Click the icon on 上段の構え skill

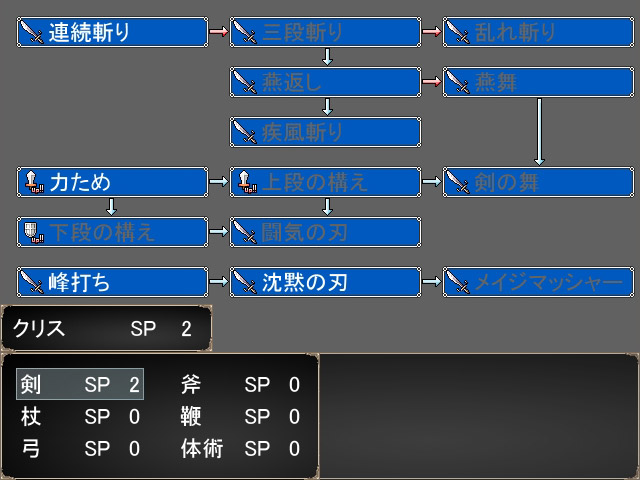[x=245, y=181]
